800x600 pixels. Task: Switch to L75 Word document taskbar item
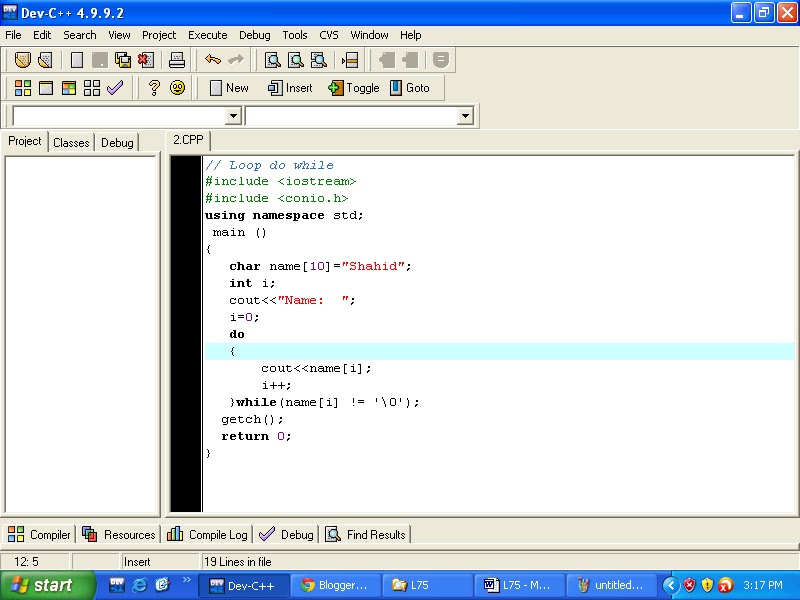pyautogui.click(x=519, y=585)
